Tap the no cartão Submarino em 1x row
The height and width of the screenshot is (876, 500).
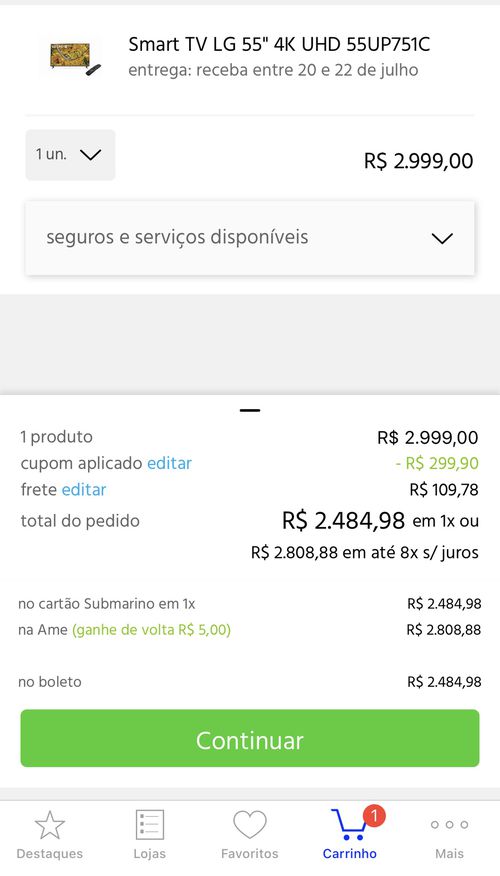coord(250,603)
